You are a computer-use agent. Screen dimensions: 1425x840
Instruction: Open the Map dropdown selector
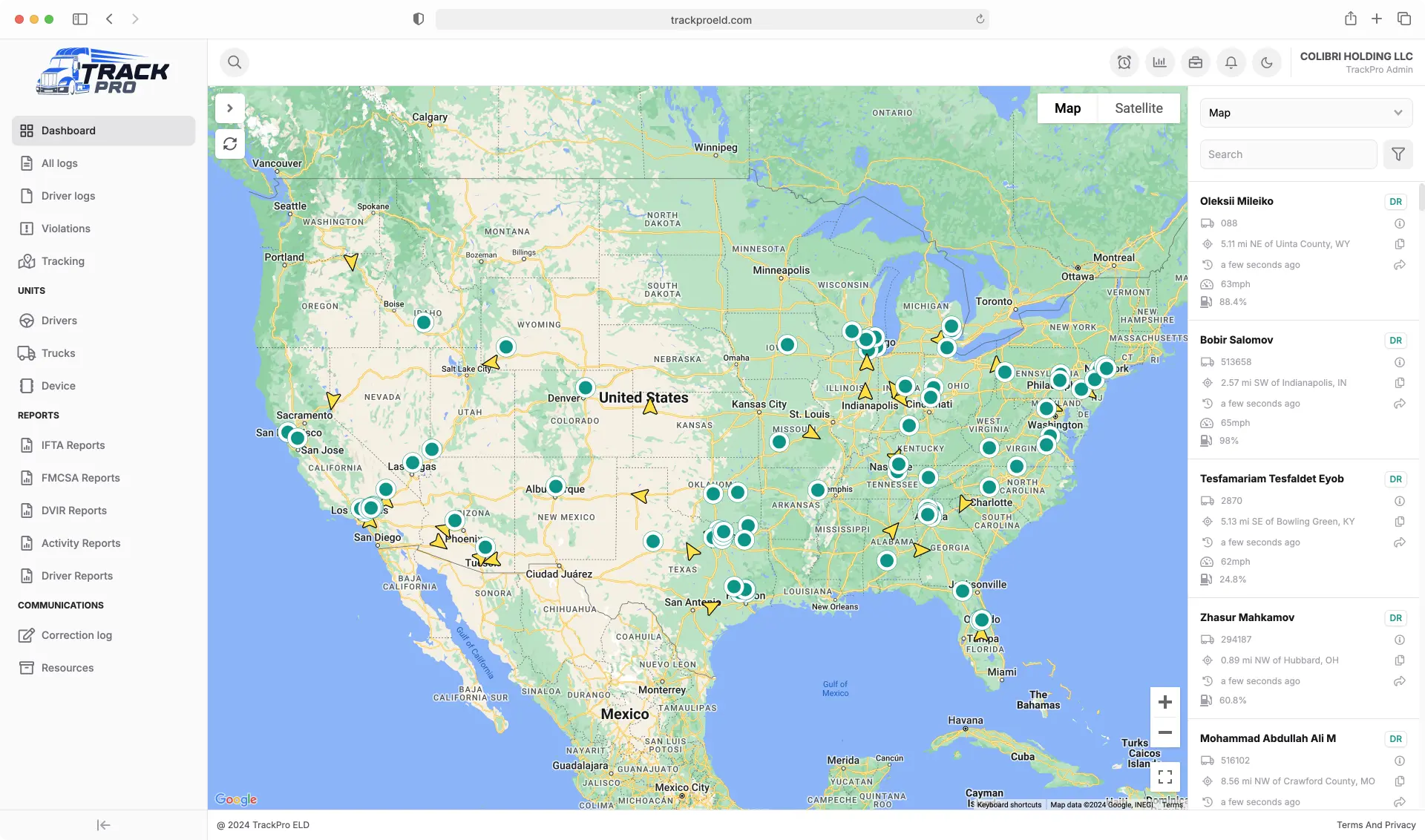pyautogui.click(x=1306, y=113)
